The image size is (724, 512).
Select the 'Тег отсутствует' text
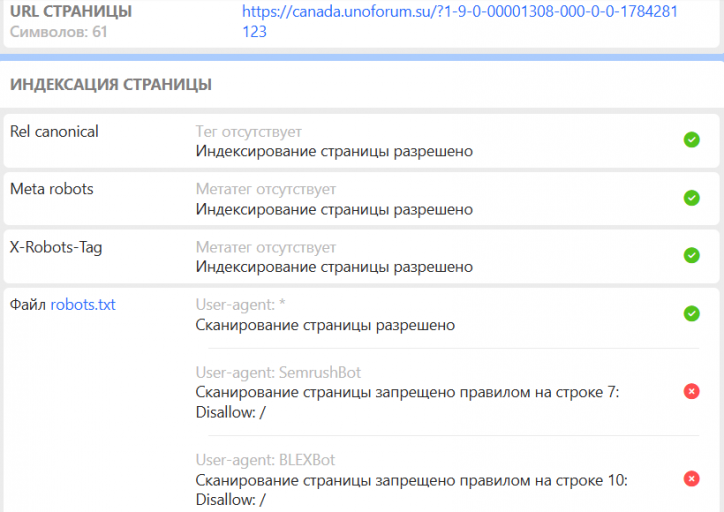[x=248, y=132]
